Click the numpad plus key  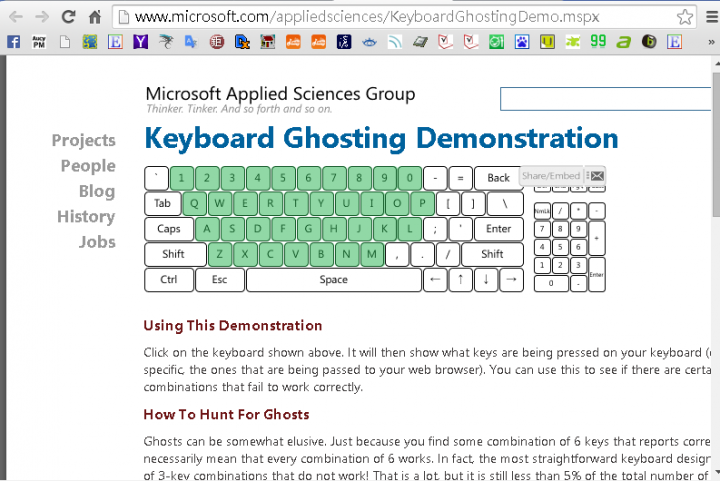point(597,238)
